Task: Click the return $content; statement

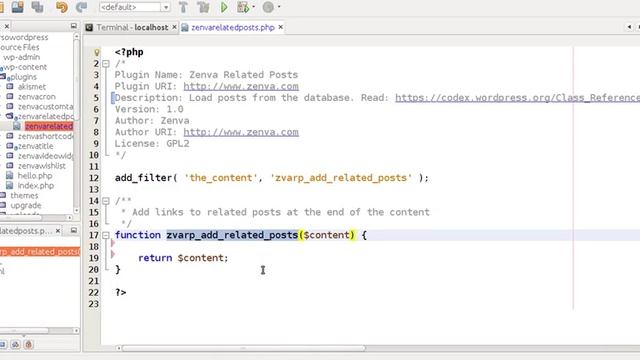Action: [183, 258]
